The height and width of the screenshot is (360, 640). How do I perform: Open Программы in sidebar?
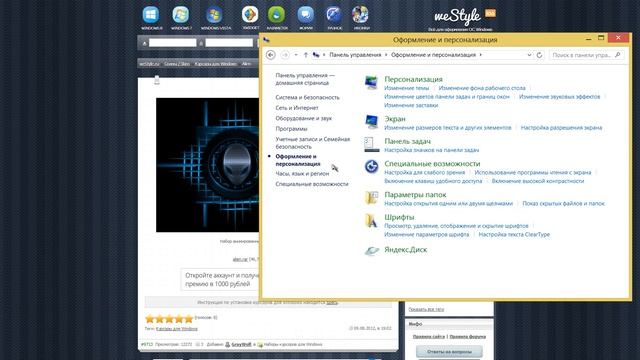(x=291, y=129)
